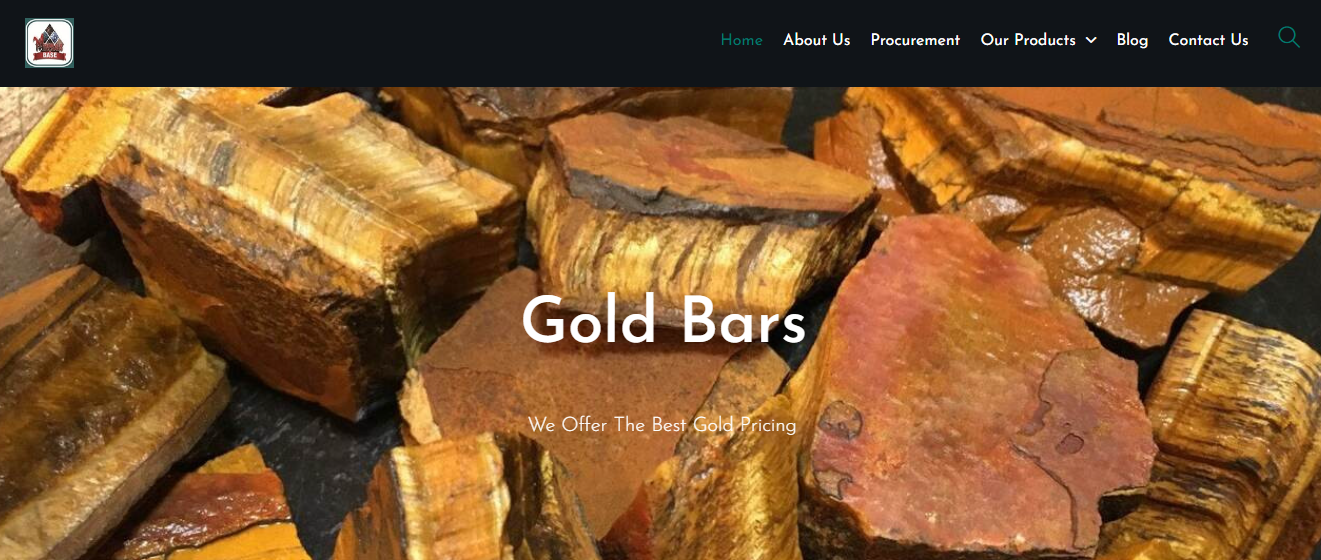This screenshot has height=560, width=1321.
Task: Open the search magnifier icon
Action: click(x=1289, y=38)
